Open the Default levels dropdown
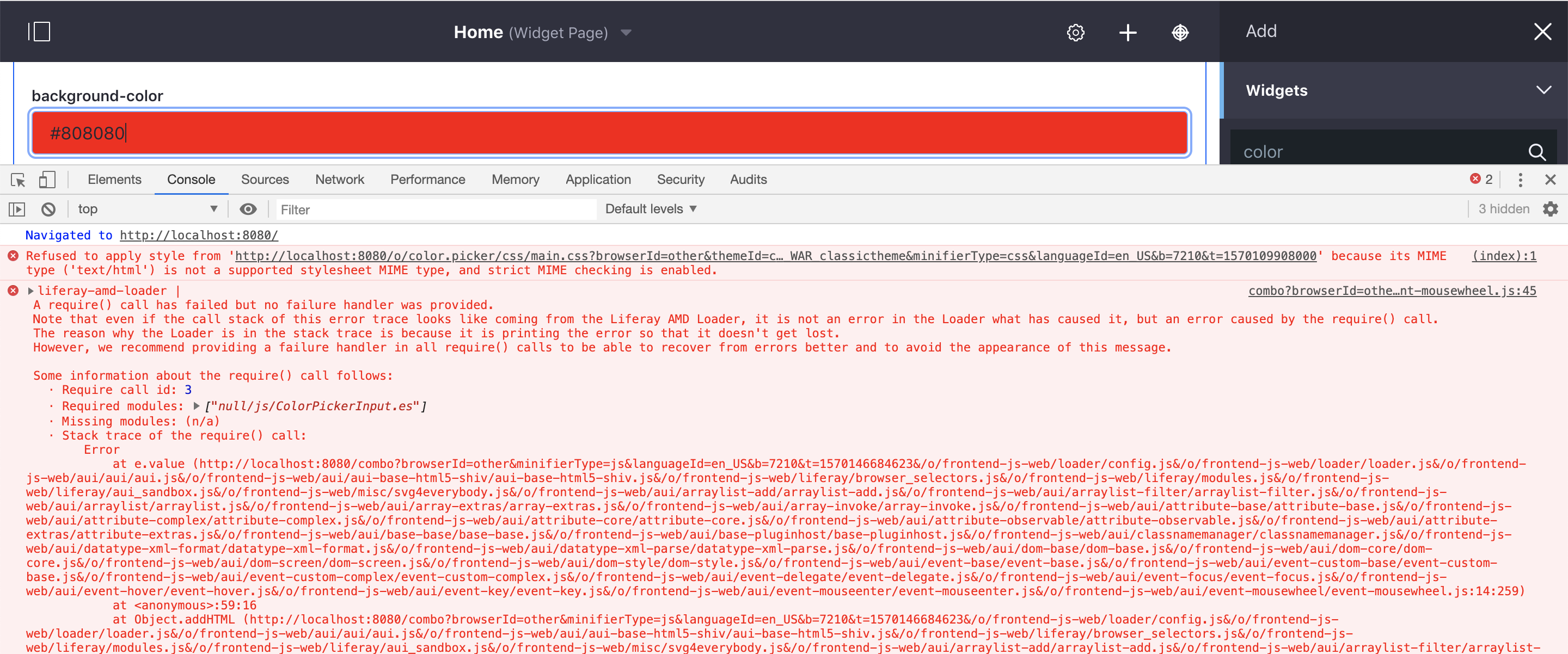Screen dimensions: 1568x654 coord(650,209)
